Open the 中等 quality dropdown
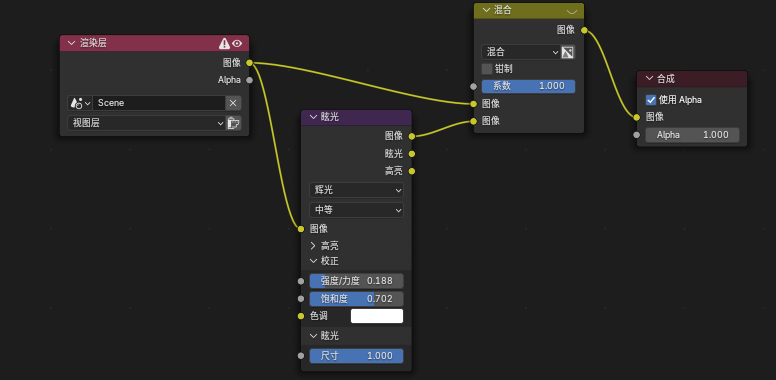The width and height of the screenshot is (776, 380). [x=356, y=210]
